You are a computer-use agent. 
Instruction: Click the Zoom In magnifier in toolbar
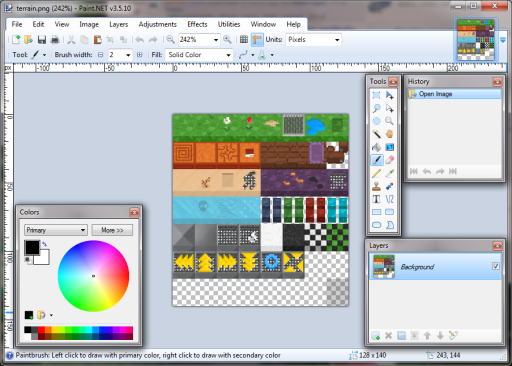(227, 40)
